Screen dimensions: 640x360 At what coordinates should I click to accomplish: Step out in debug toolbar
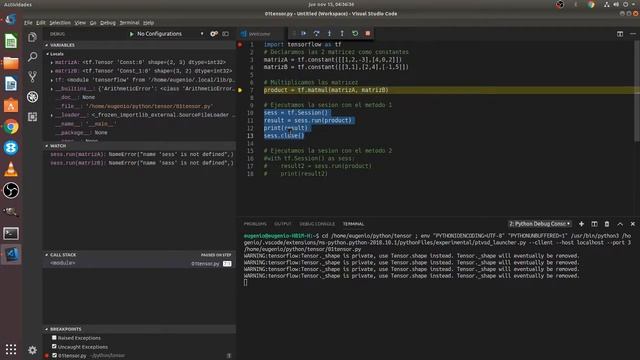coord(342,33)
